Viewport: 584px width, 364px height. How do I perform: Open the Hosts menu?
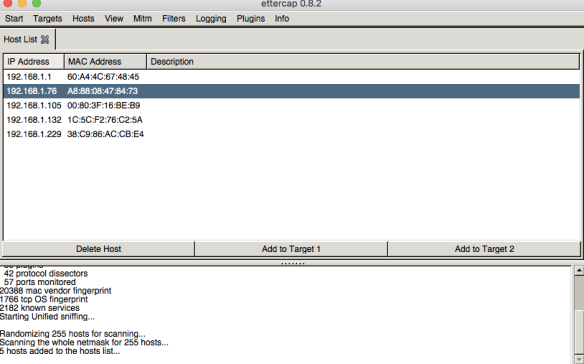83,19
